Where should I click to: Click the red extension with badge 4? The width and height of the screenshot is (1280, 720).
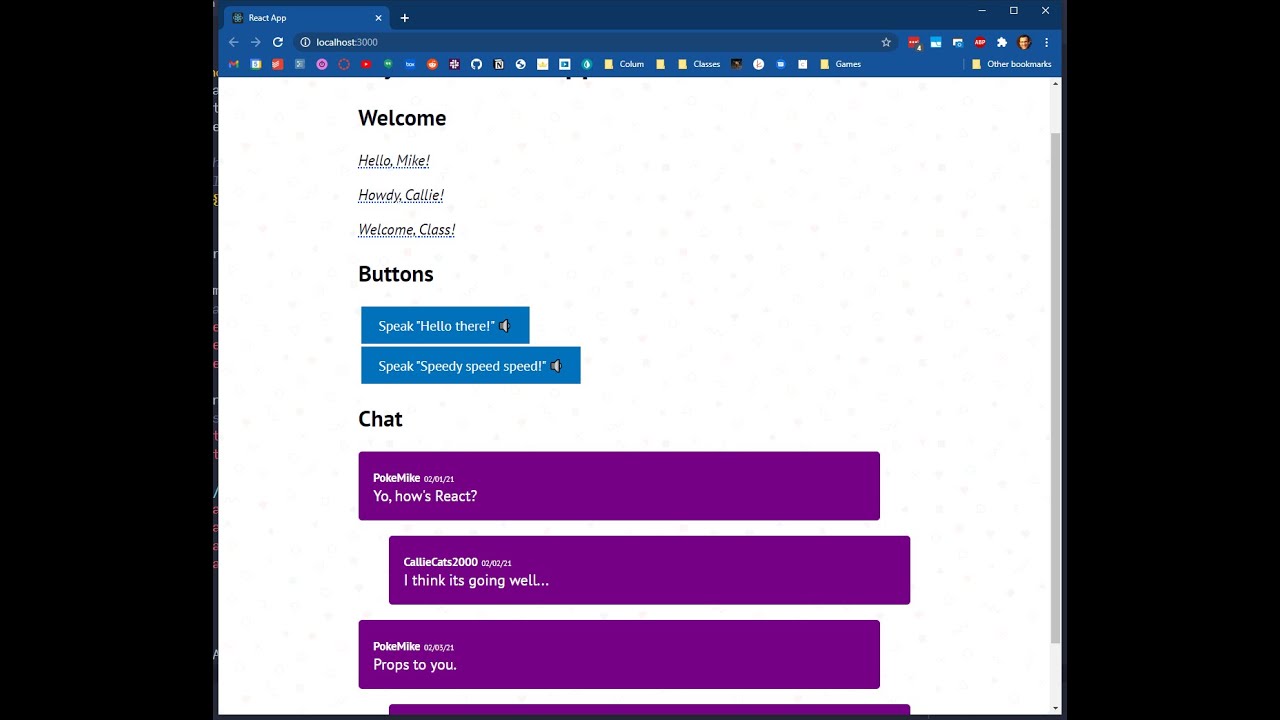tap(914, 43)
